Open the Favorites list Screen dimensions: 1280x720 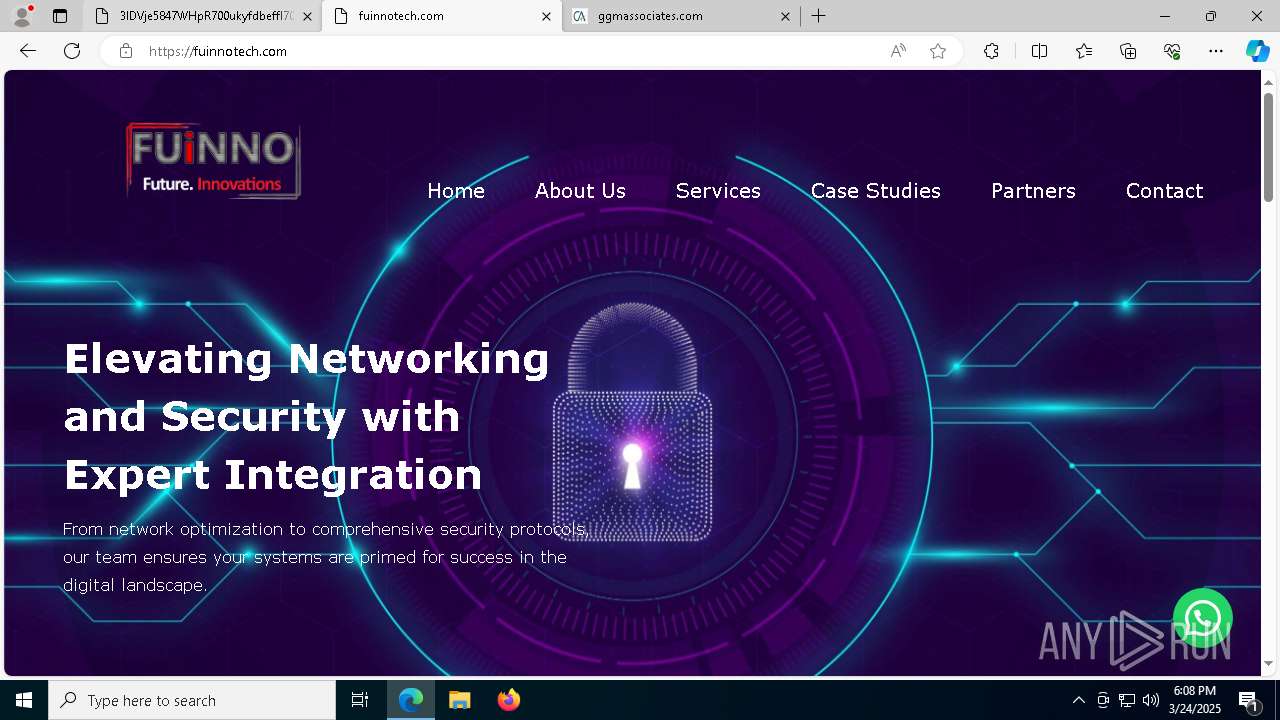coord(1084,51)
